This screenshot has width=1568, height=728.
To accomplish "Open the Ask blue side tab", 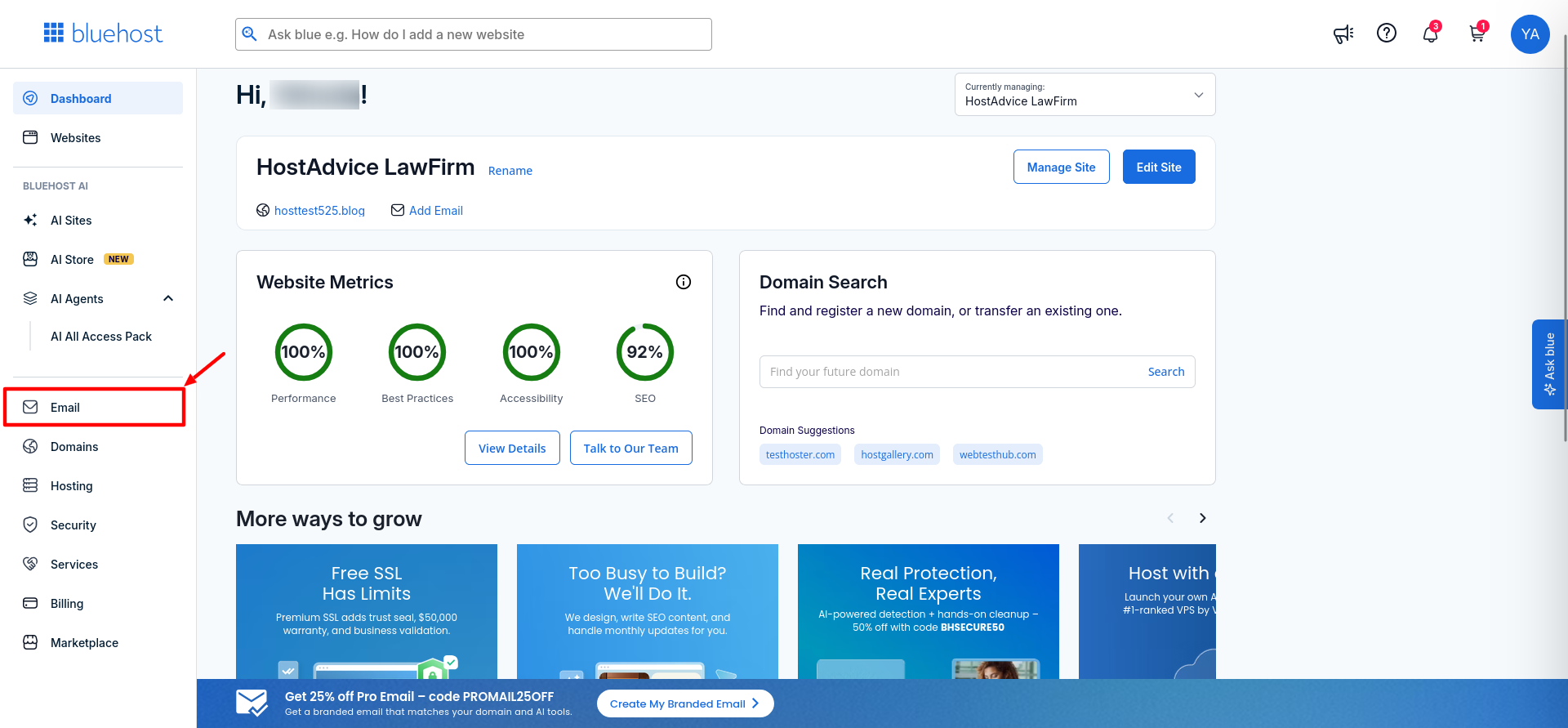I will pos(1548,364).
